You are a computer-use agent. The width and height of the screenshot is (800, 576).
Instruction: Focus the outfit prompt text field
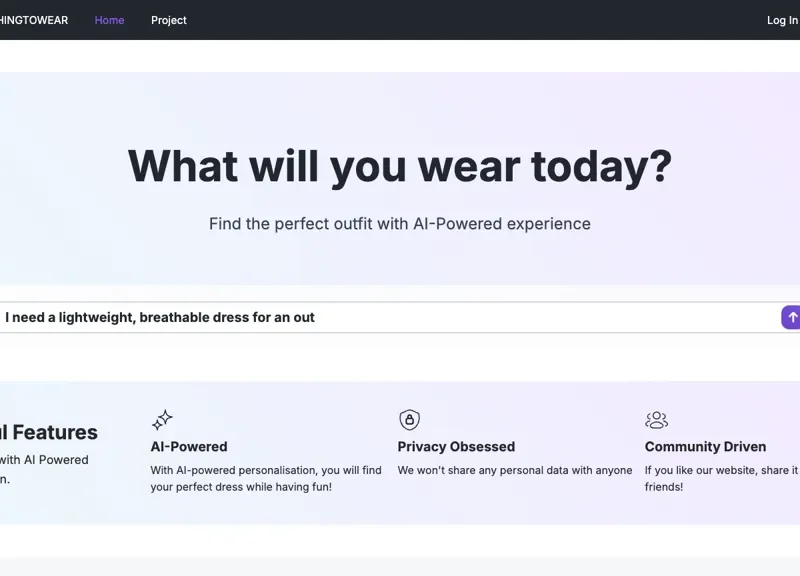380,317
